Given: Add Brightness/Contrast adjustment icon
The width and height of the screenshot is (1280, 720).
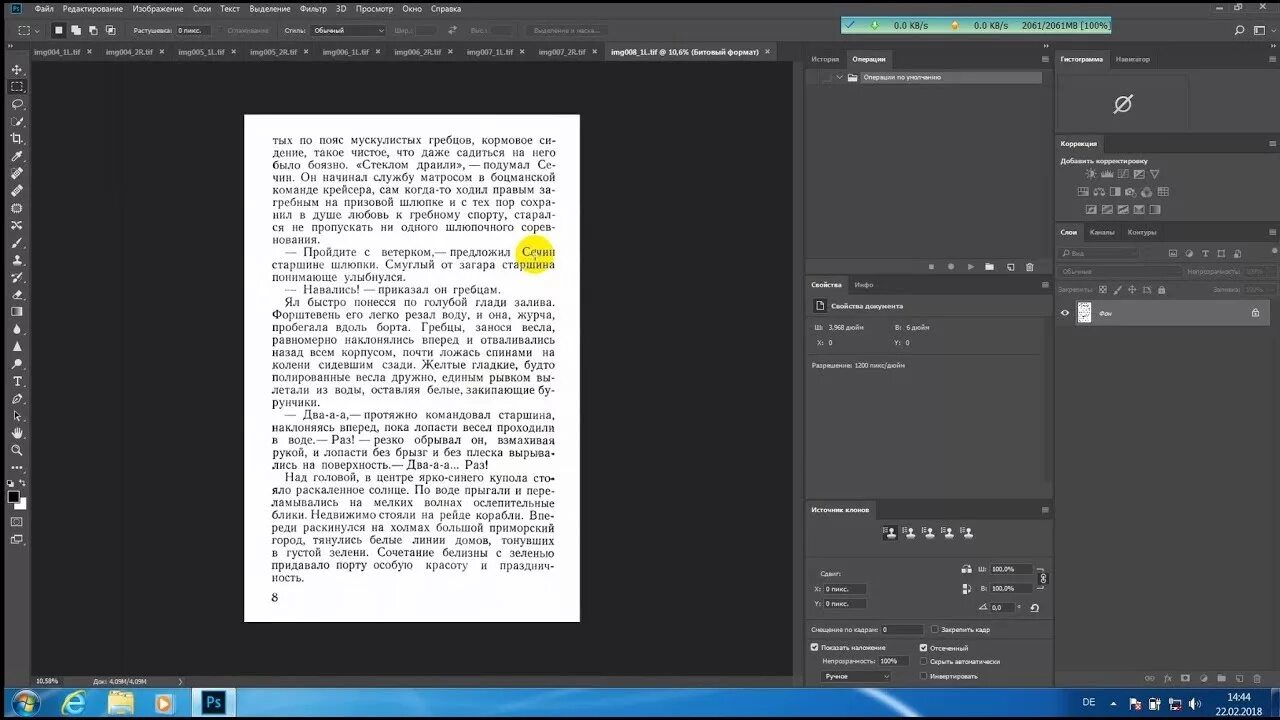Looking at the screenshot, I should click(1090, 175).
